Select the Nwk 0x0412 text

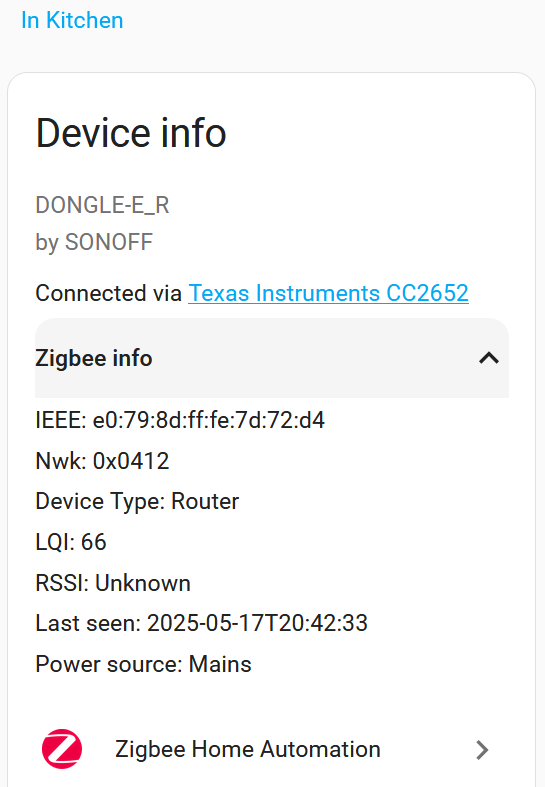tap(102, 461)
